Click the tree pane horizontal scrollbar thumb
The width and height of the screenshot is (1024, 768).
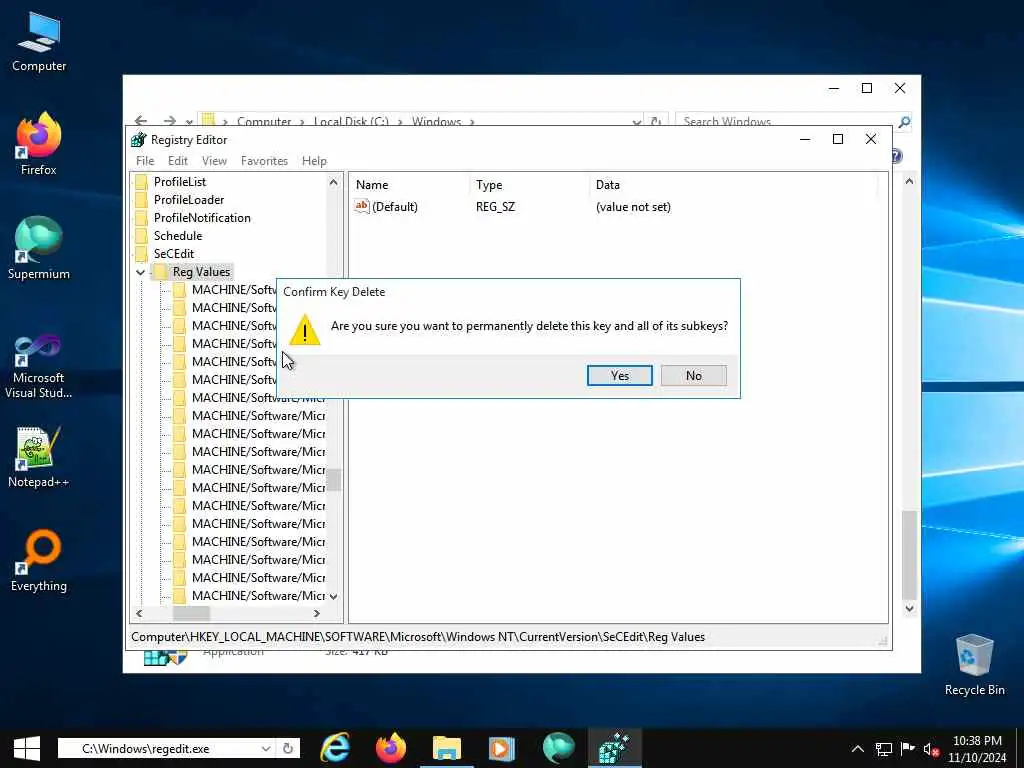click(191, 613)
